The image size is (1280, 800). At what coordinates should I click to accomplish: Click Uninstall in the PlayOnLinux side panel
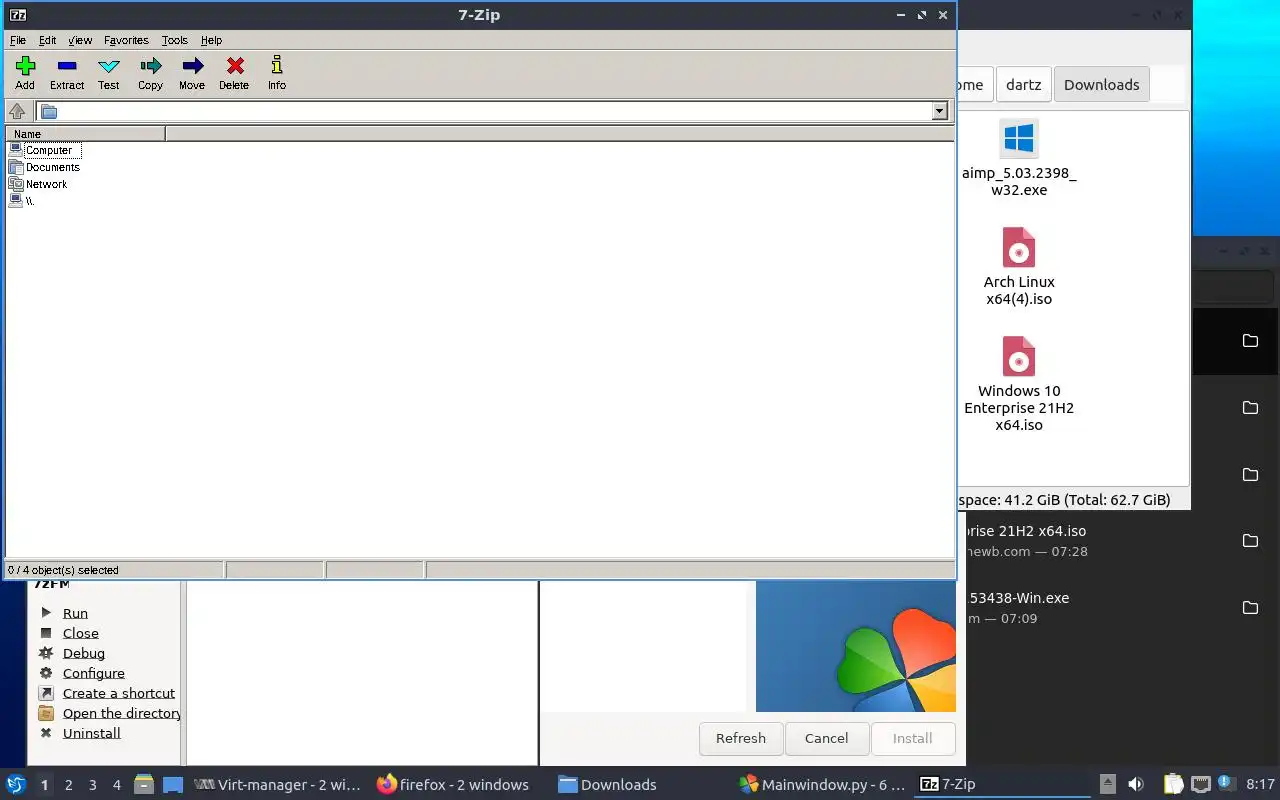coord(92,733)
